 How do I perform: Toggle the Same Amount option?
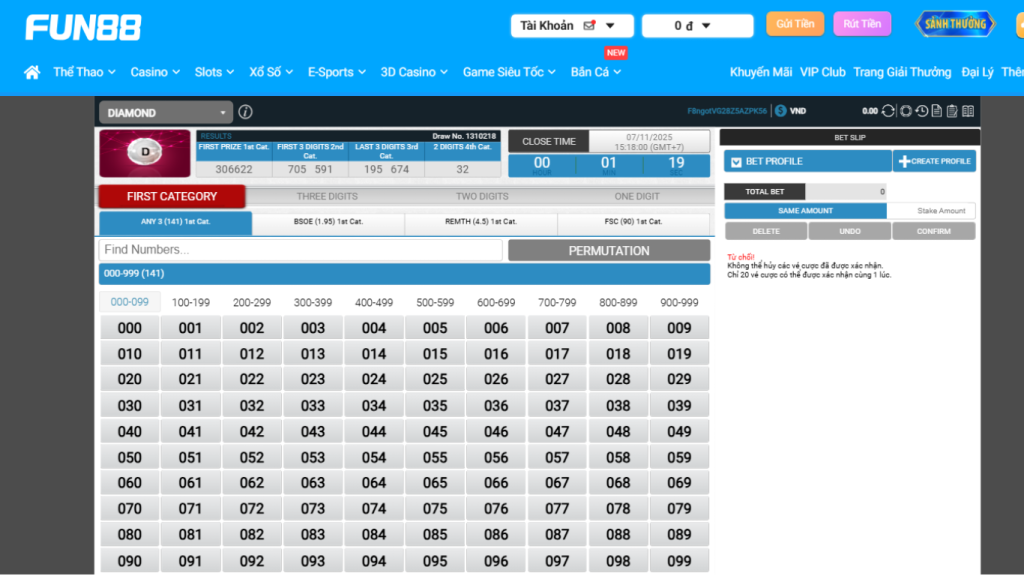pos(805,211)
